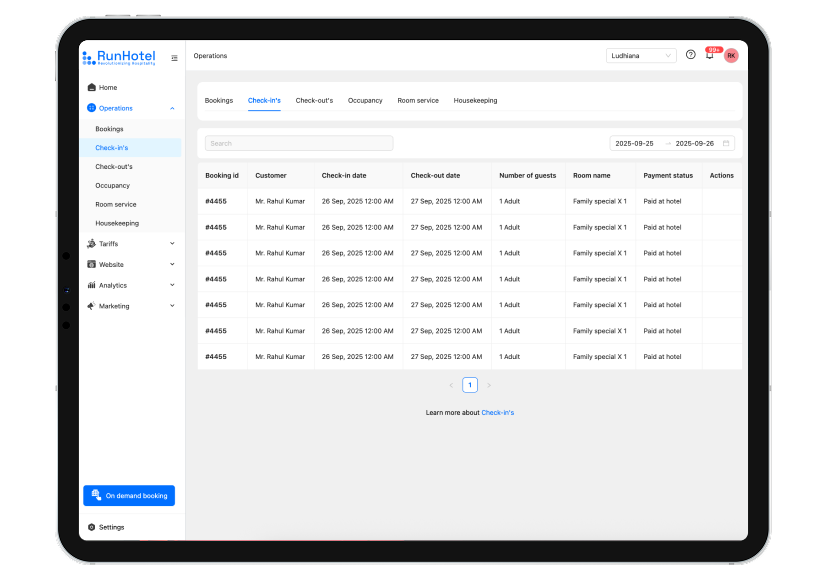Screen dimensions: 828x582
Task: Collapse the sidebar using the menu icon
Action: pos(174,58)
